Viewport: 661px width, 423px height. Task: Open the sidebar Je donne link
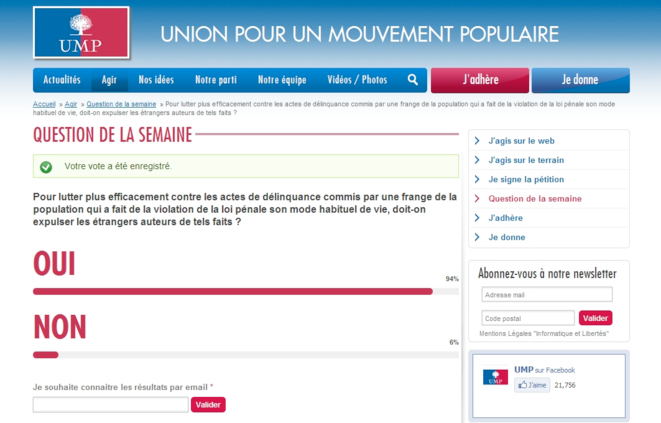click(x=507, y=237)
